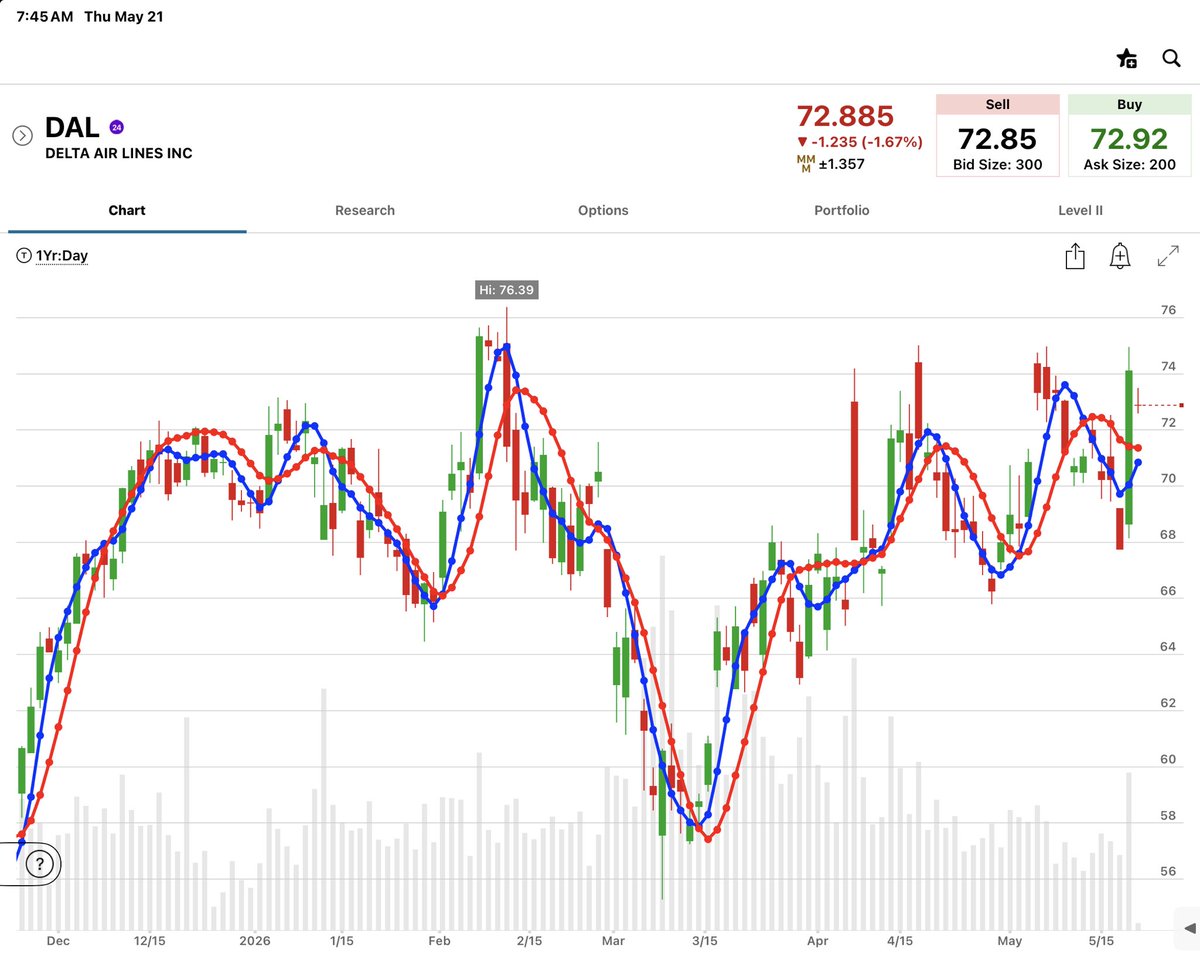Tap the Dec date axis label
Image resolution: width=1200 pixels, height=963 pixels.
pos(58,941)
